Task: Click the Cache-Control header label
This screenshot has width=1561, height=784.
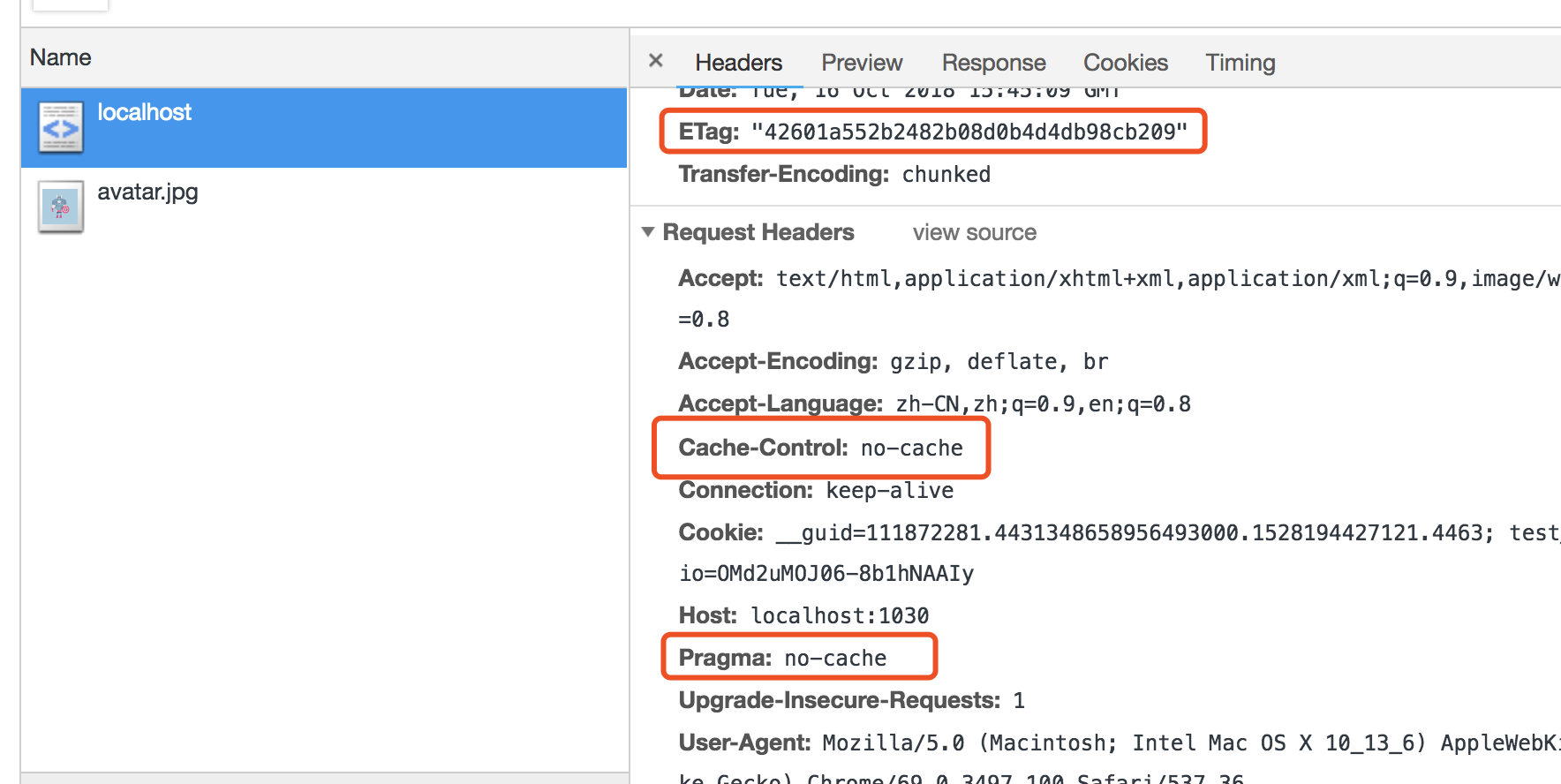Action: pos(763,448)
